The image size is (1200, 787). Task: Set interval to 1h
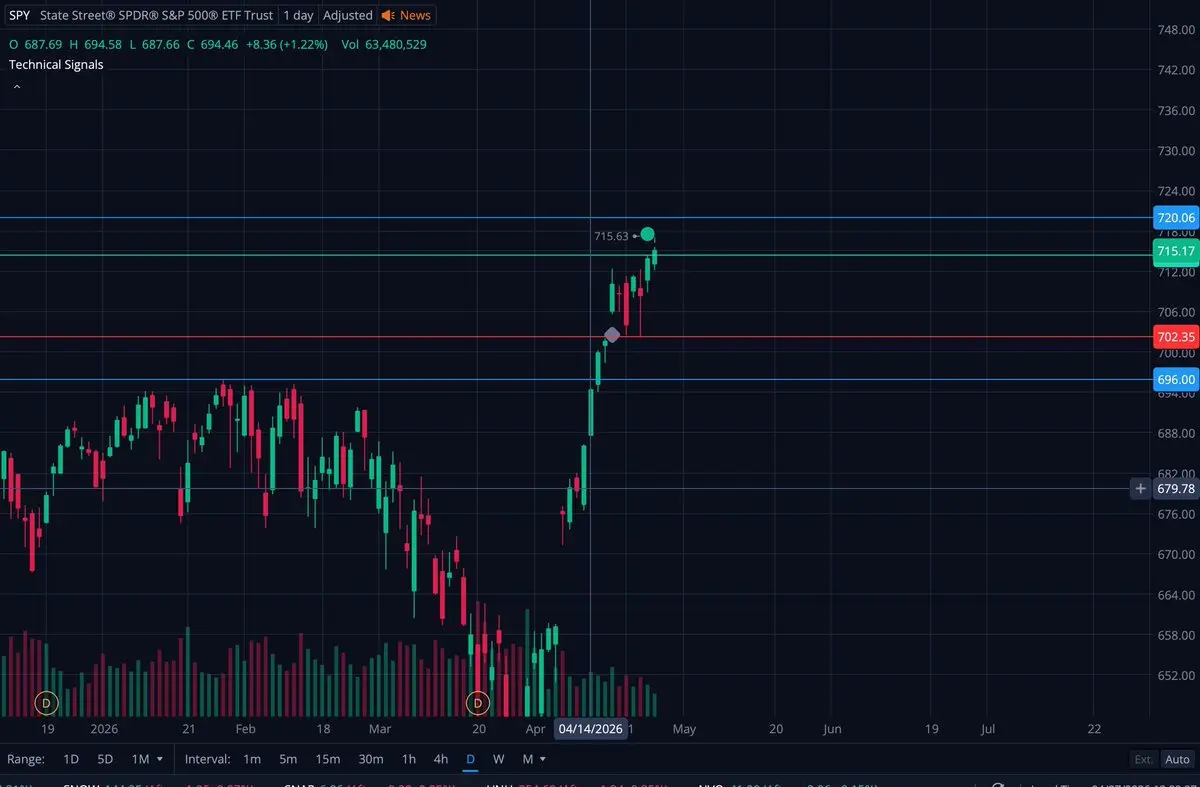click(x=409, y=759)
